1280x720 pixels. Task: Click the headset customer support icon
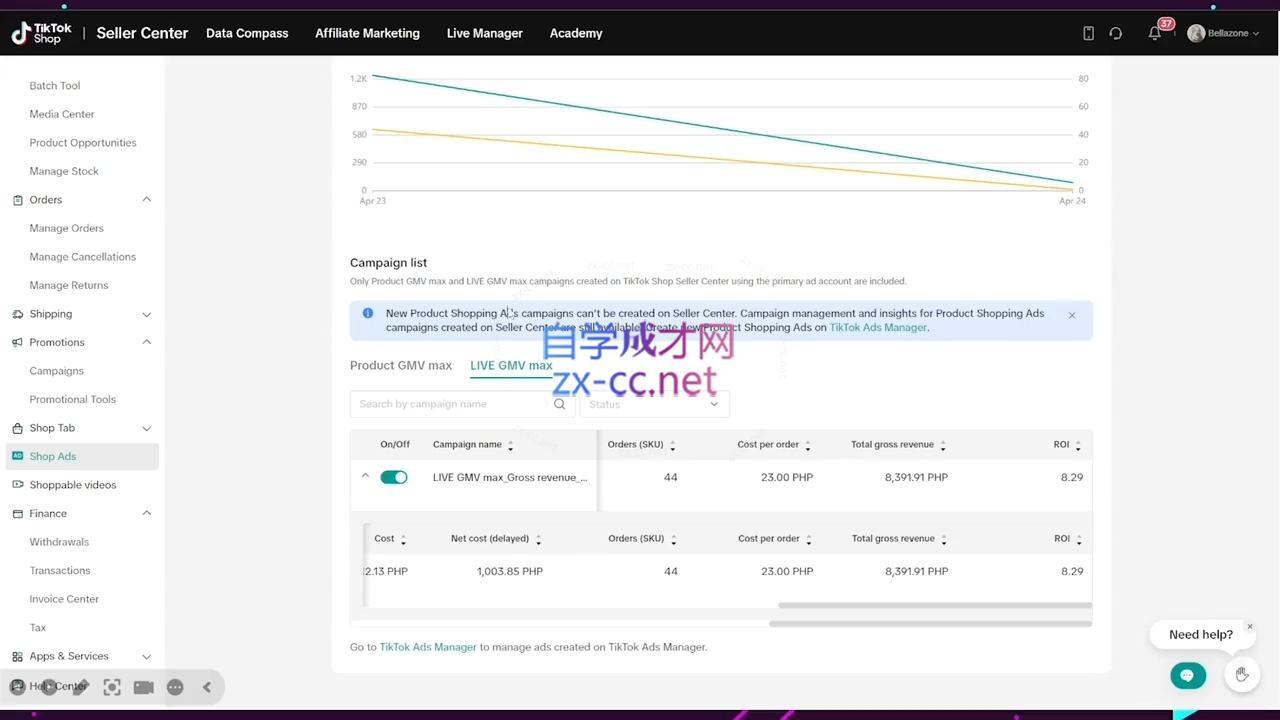(1116, 34)
